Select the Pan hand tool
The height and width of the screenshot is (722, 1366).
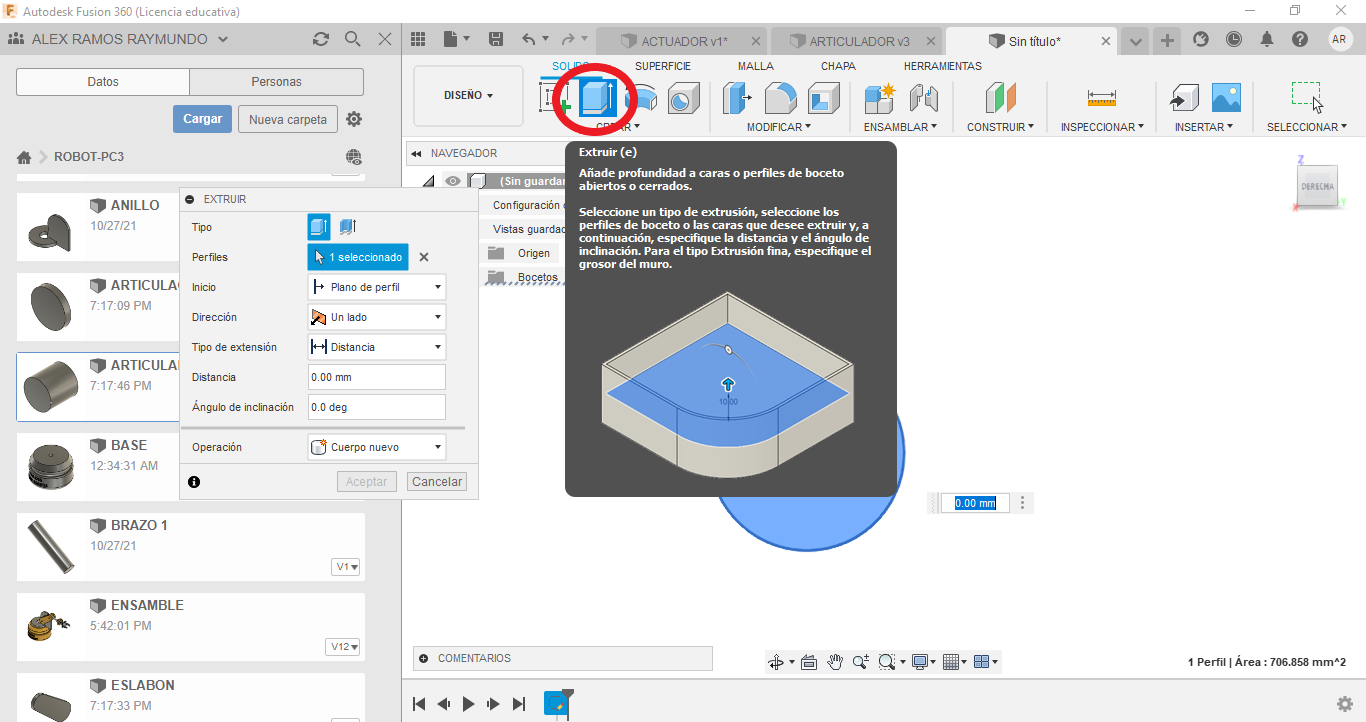coord(835,662)
